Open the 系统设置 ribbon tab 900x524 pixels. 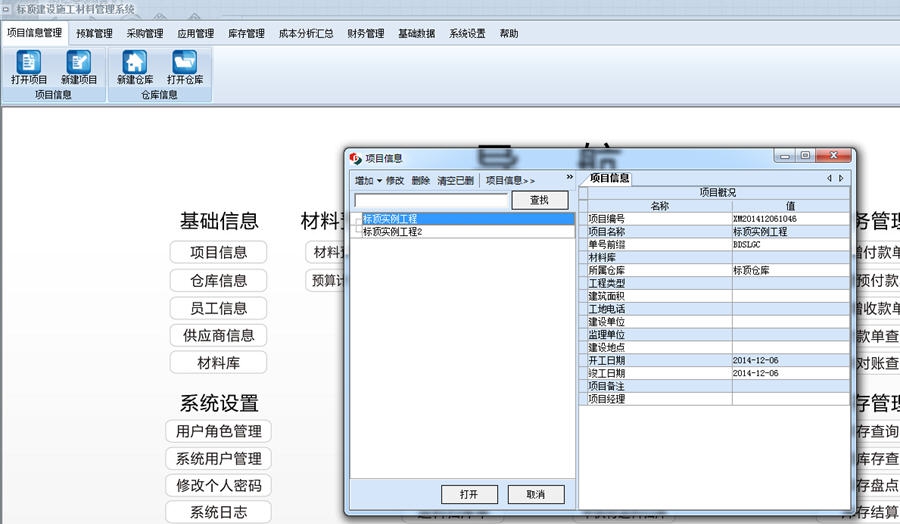point(467,33)
